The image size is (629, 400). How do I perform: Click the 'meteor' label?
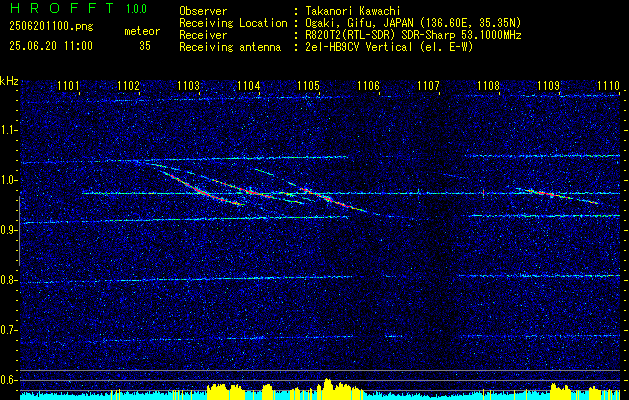point(142,31)
